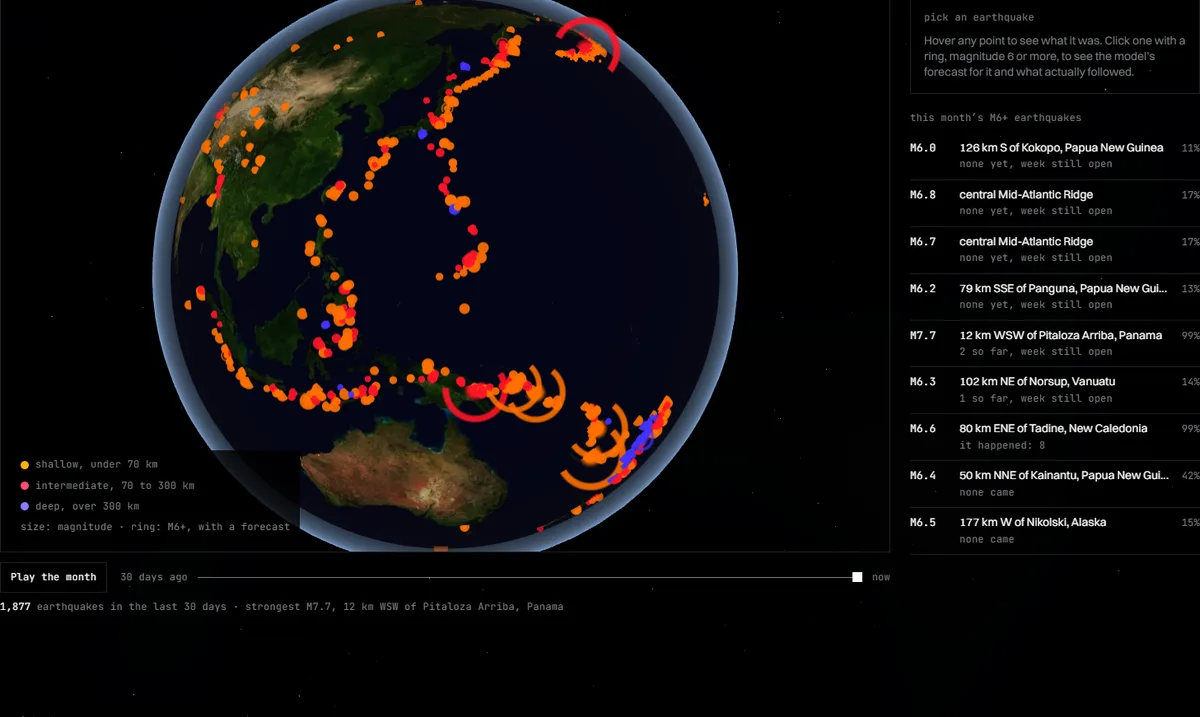Select the M6.7 central Mid-Atlantic Ridge earthquake
1200x717 pixels.
pos(1054,249)
